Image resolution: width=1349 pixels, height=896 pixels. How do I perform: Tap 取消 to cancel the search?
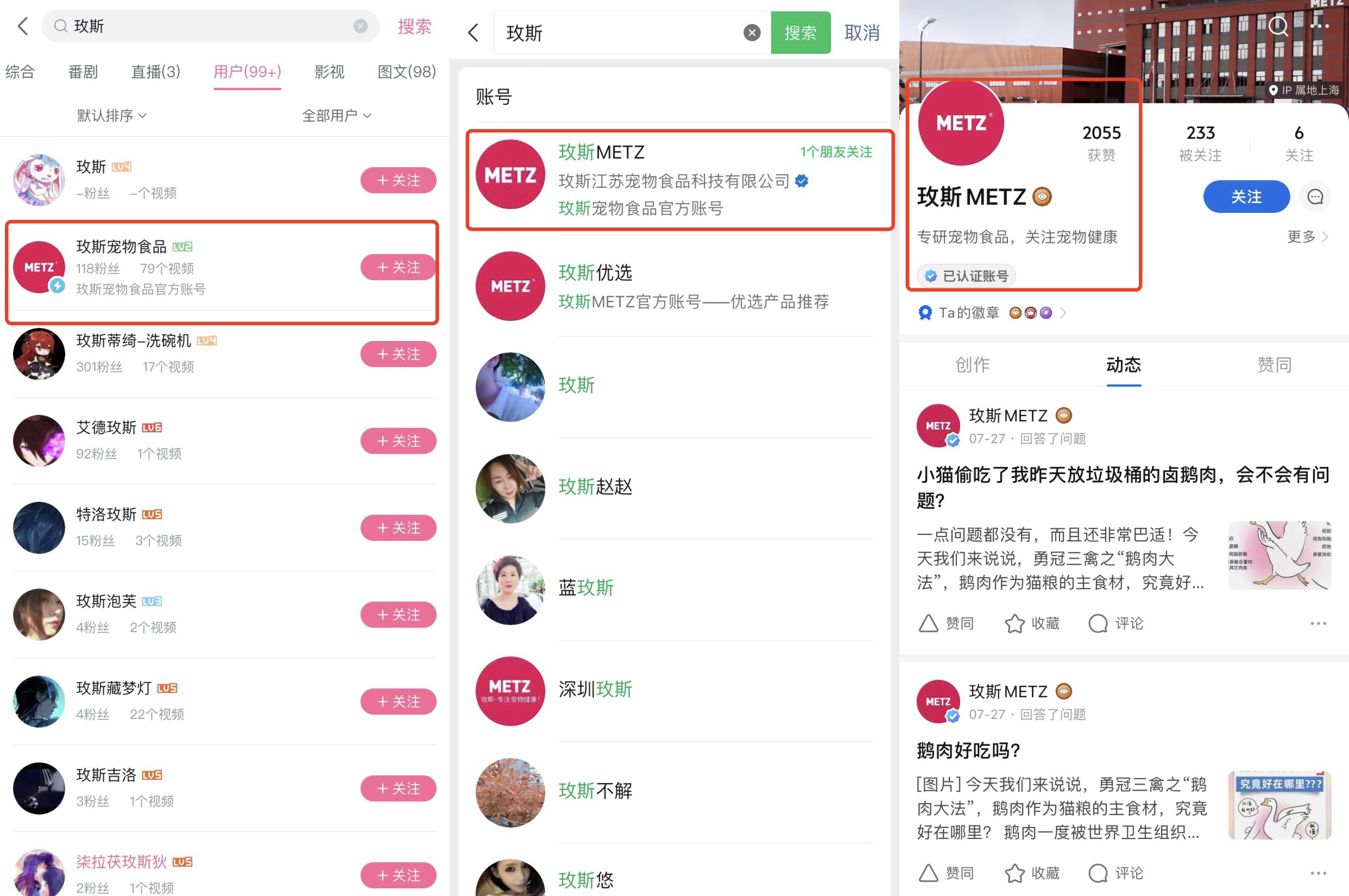(862, 33)
